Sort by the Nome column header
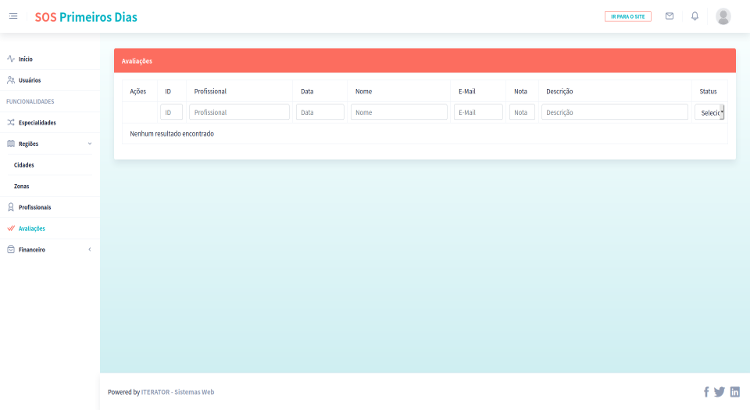The image size is (750, 410). pyautogui.click(x=364, y=91)
